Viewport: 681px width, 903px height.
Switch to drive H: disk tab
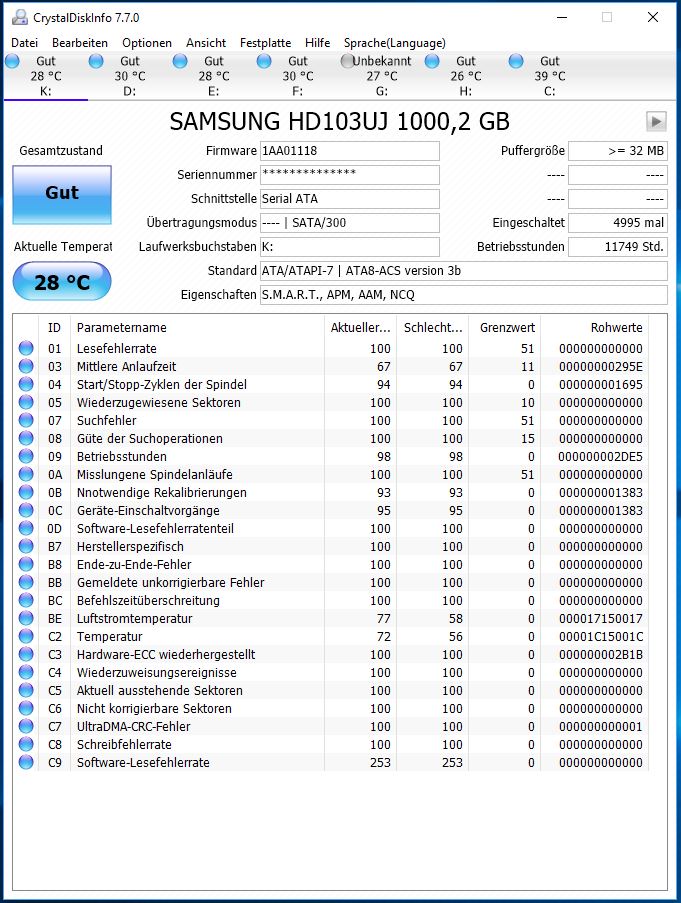click(466, 75)
